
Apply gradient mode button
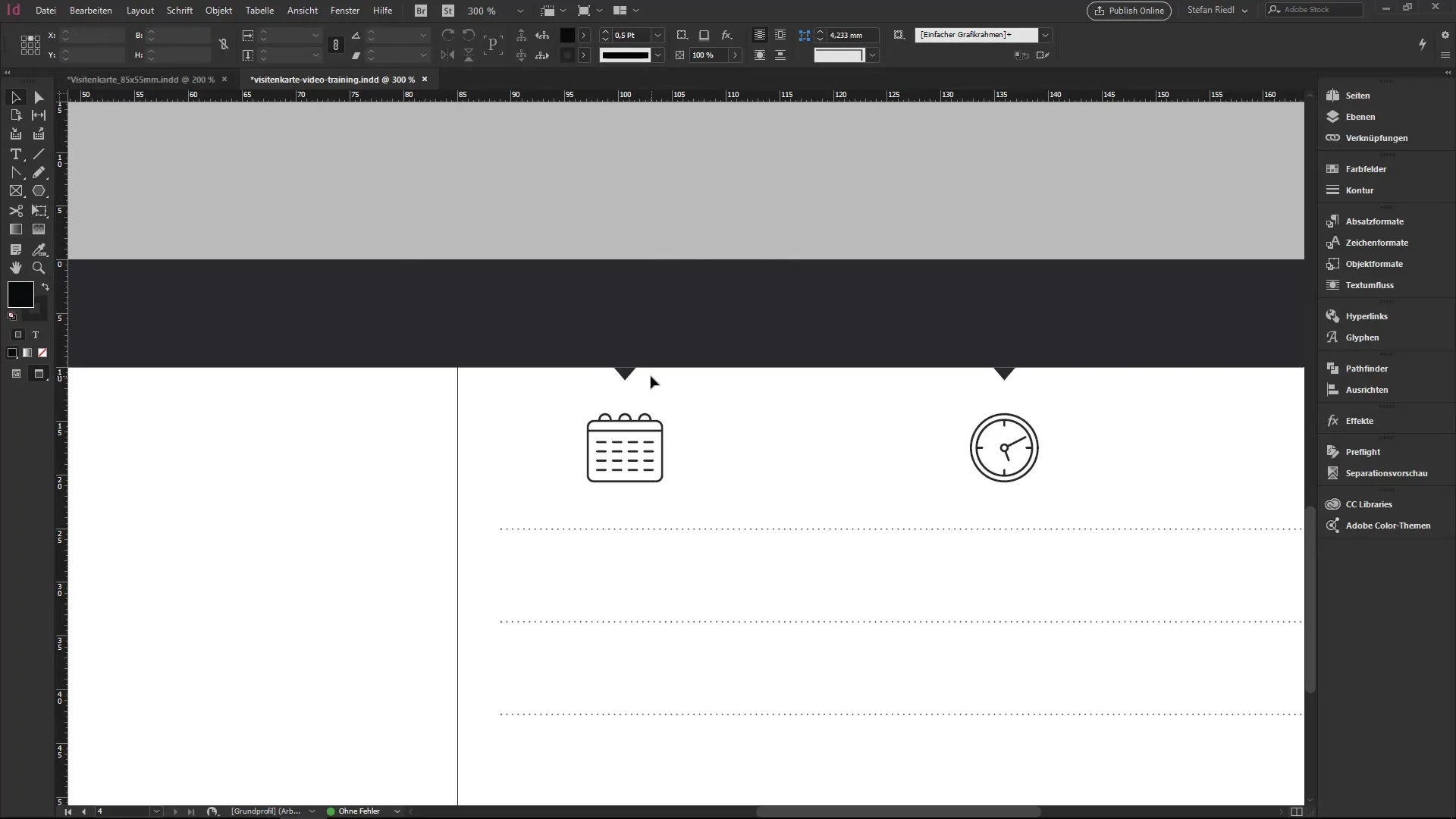pos(27,353)
